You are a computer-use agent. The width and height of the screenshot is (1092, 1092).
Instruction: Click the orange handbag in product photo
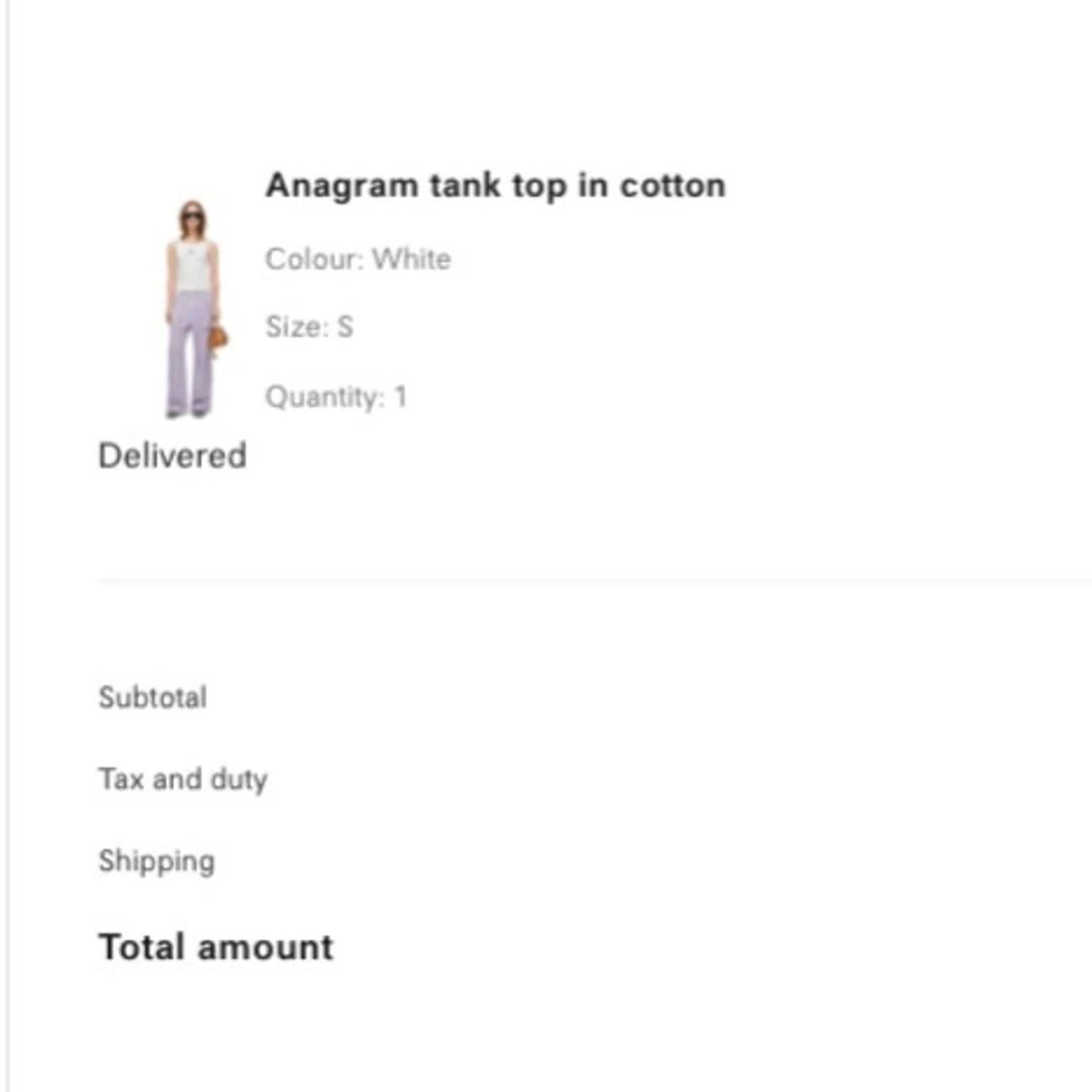pyautogui.click(x=219, y=338)
